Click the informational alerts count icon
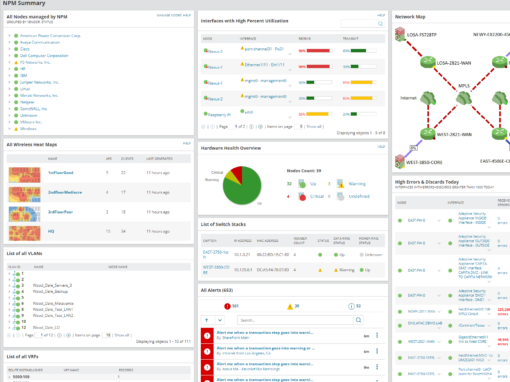 point(351,306)
